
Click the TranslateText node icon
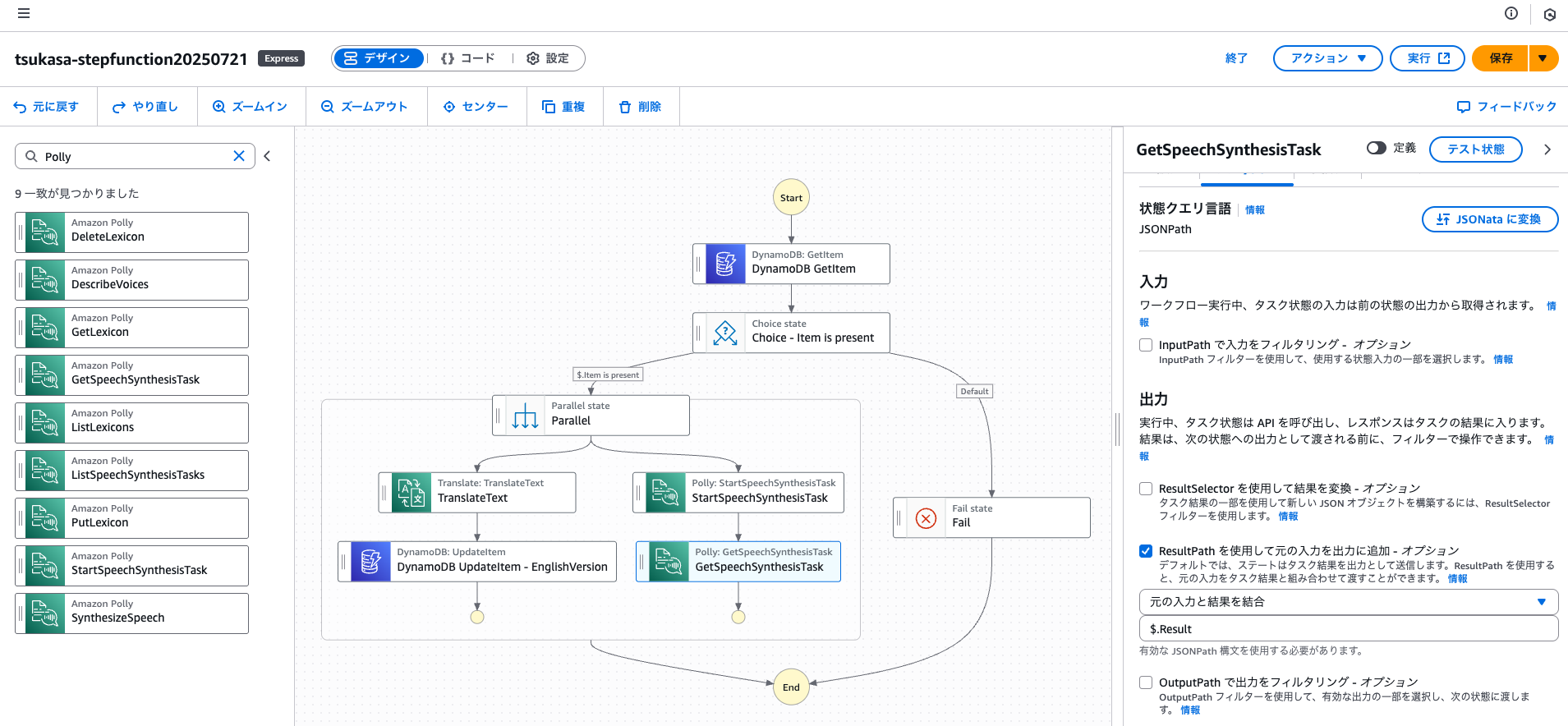pyautogui.click(x=412, y=492)
